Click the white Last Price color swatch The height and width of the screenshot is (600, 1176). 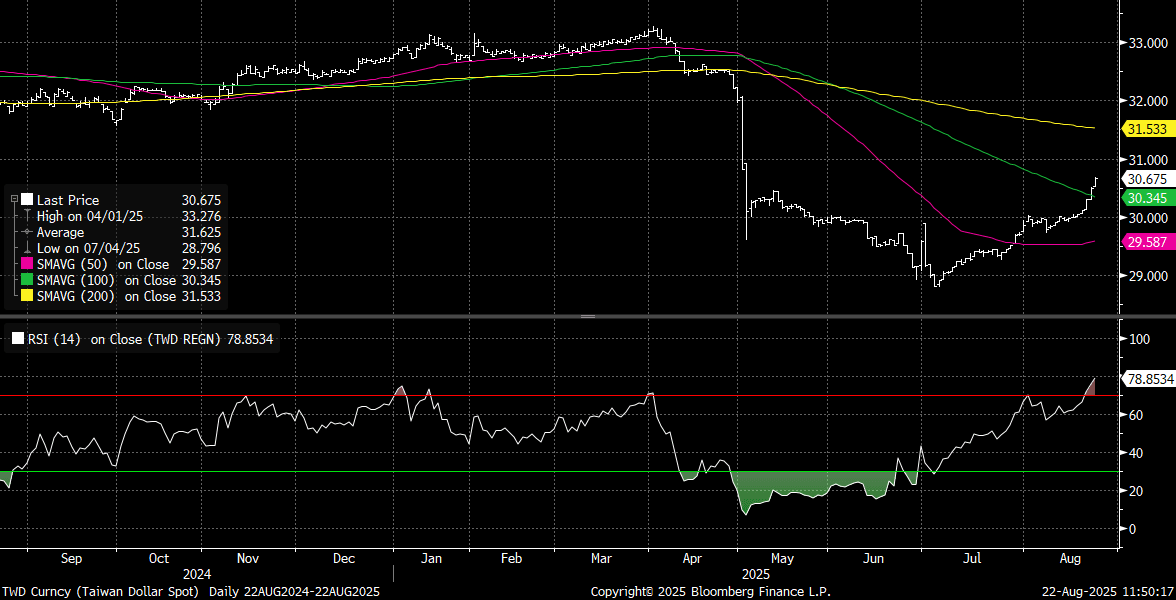coord(27,200)
